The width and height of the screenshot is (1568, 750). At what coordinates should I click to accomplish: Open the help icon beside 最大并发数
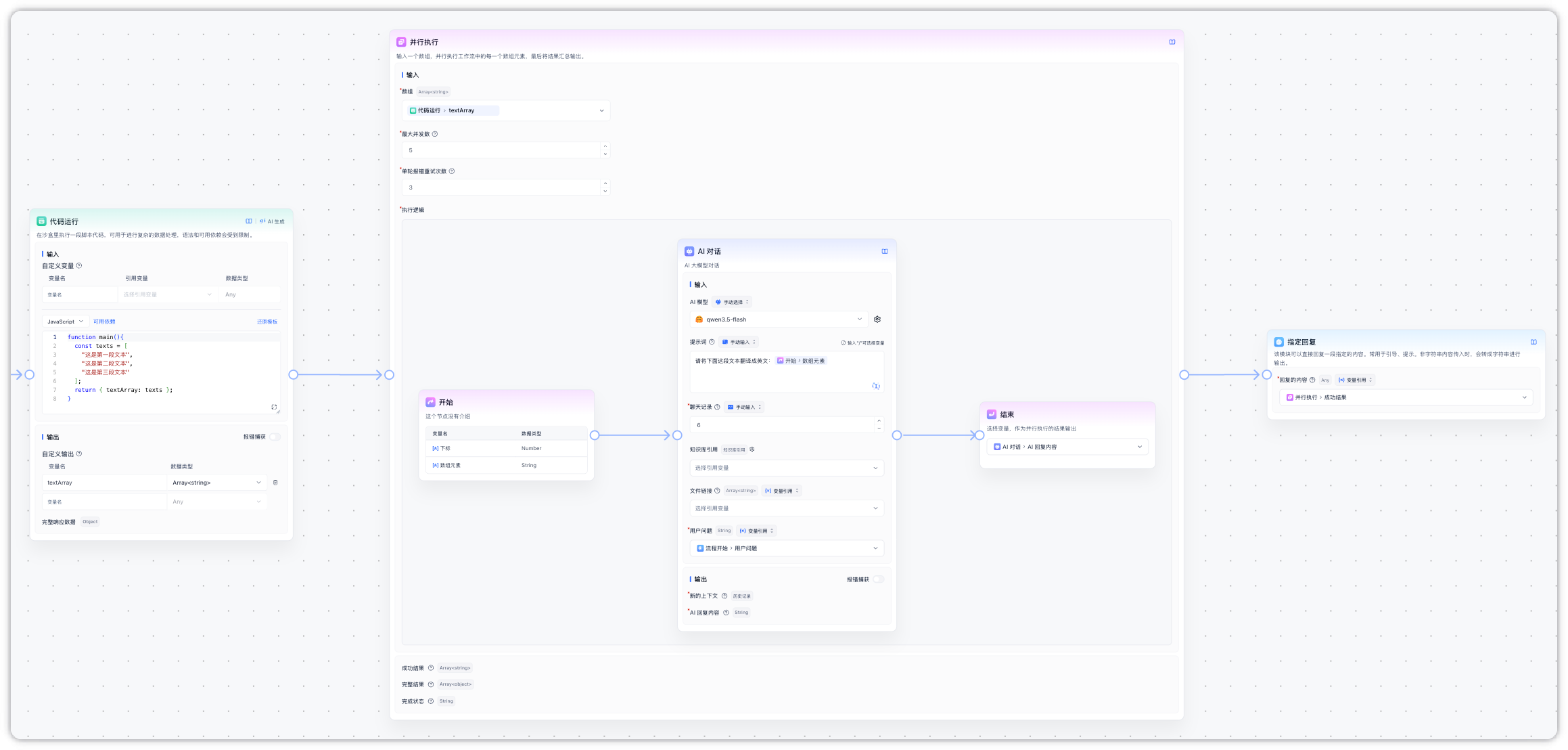click(435, 134)
